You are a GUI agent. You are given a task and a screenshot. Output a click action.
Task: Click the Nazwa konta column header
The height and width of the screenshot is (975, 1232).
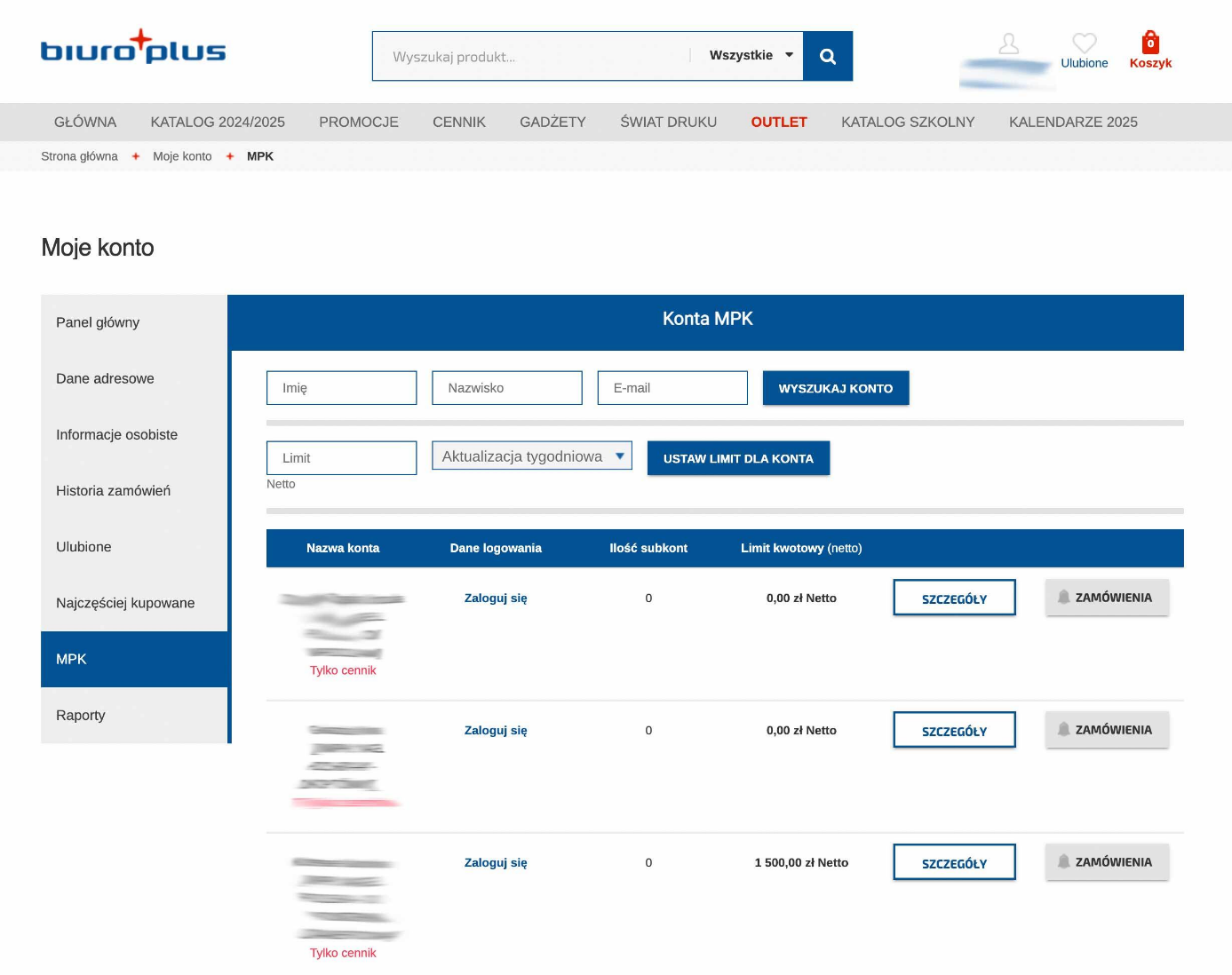[343, 548]
